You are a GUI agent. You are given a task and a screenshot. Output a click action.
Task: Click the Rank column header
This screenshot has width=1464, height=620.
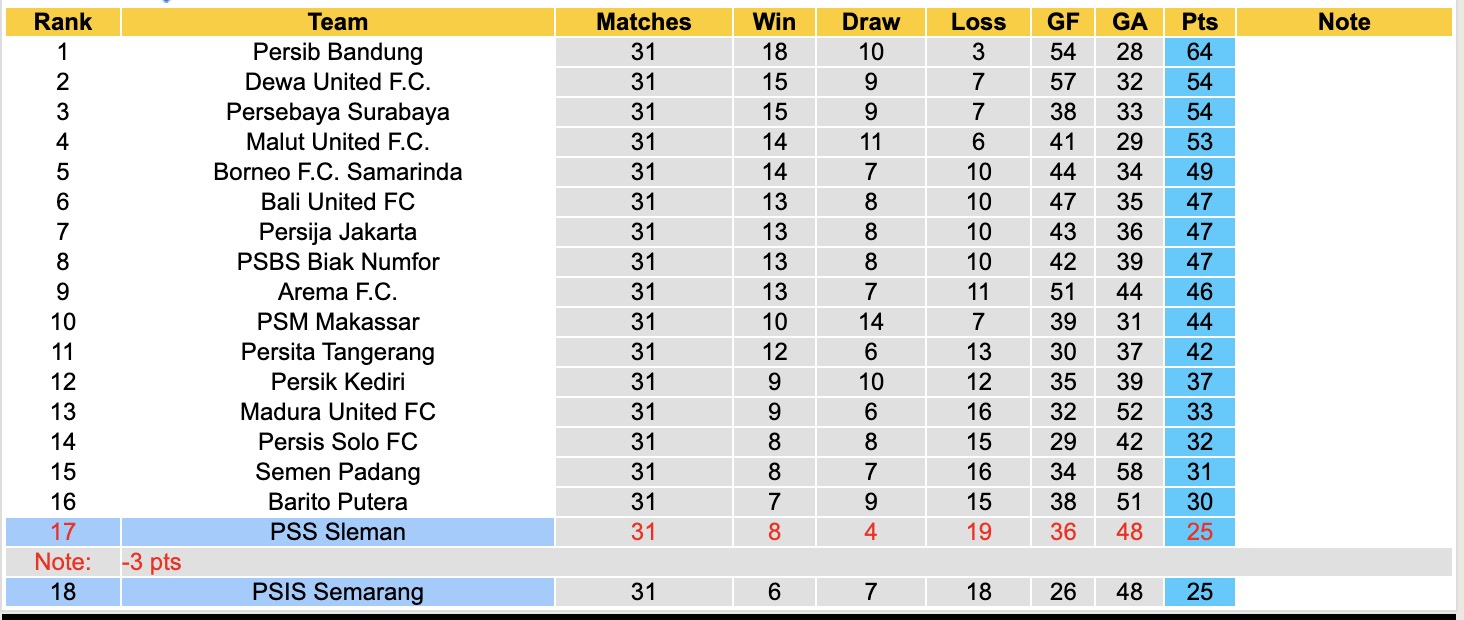pos(63,22)
